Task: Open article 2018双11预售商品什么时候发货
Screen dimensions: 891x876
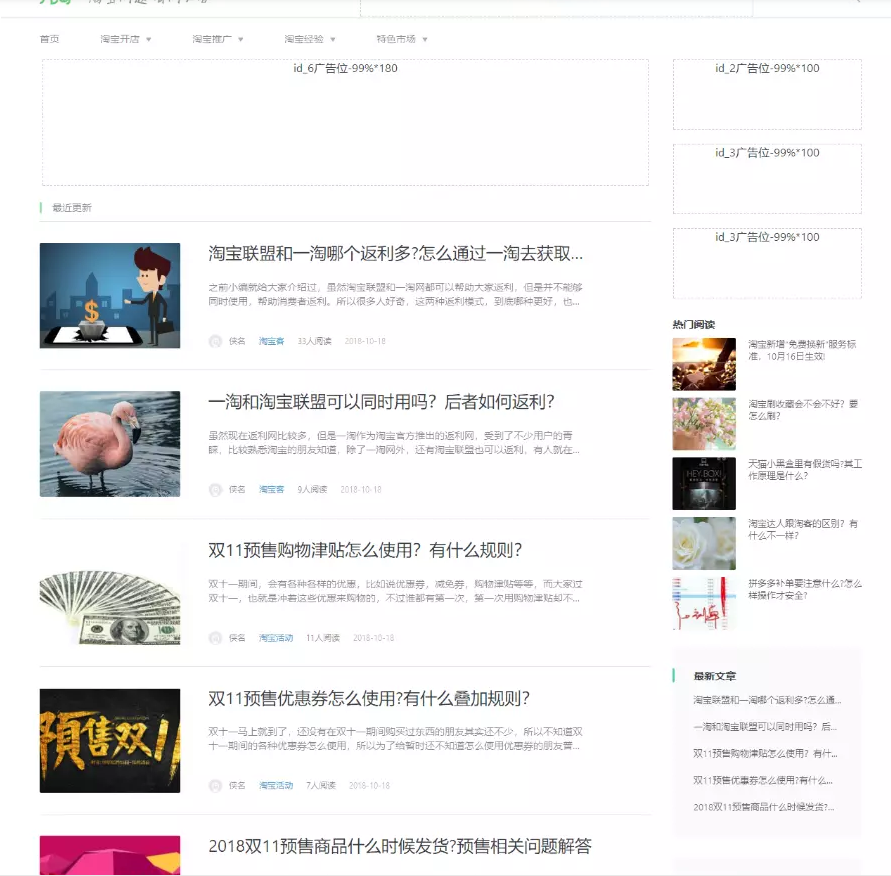Action: click(x=400, y=846)
